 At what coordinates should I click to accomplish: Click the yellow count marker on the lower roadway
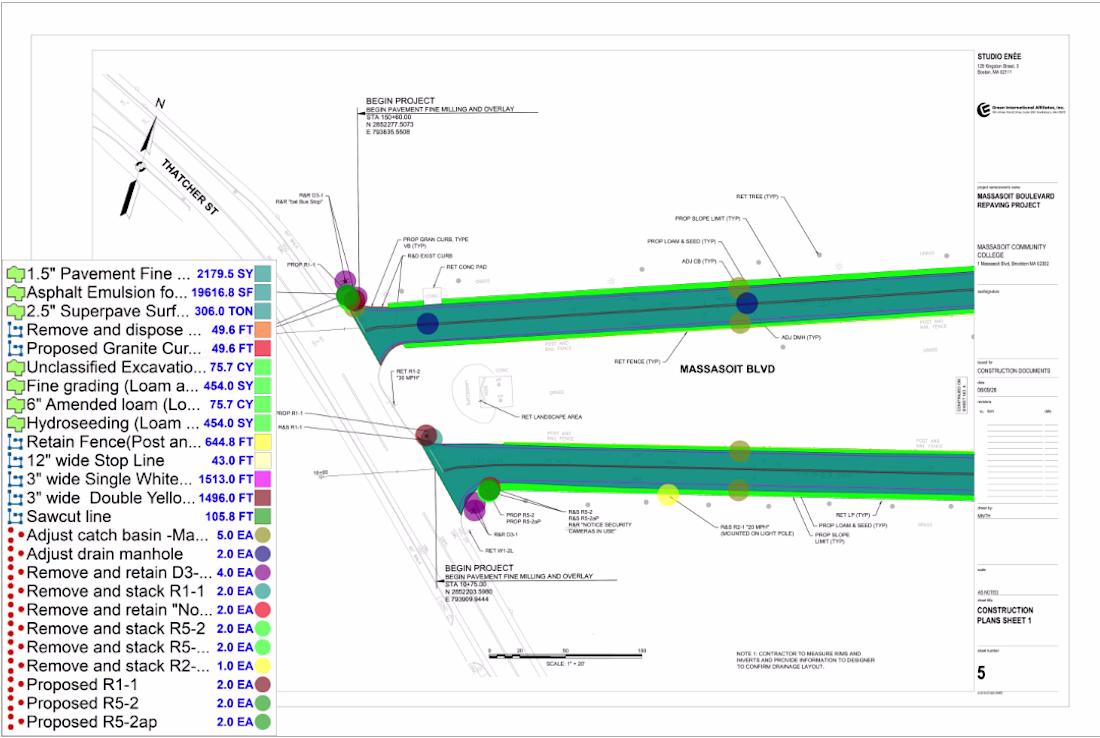[668, 495]
